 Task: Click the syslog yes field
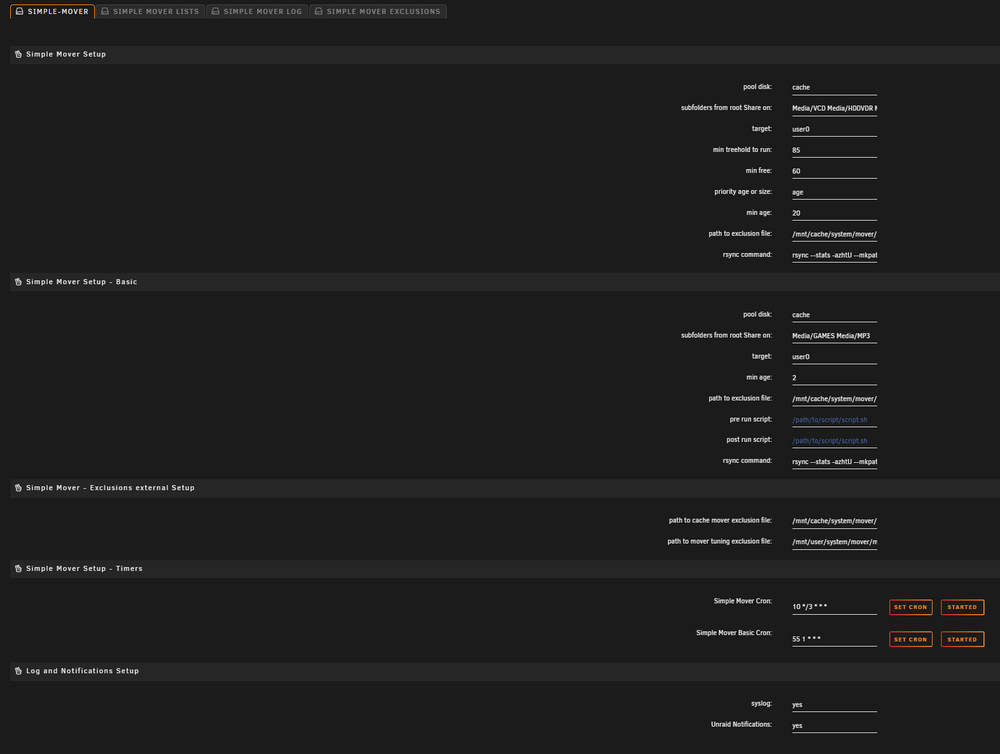[834, 705]
